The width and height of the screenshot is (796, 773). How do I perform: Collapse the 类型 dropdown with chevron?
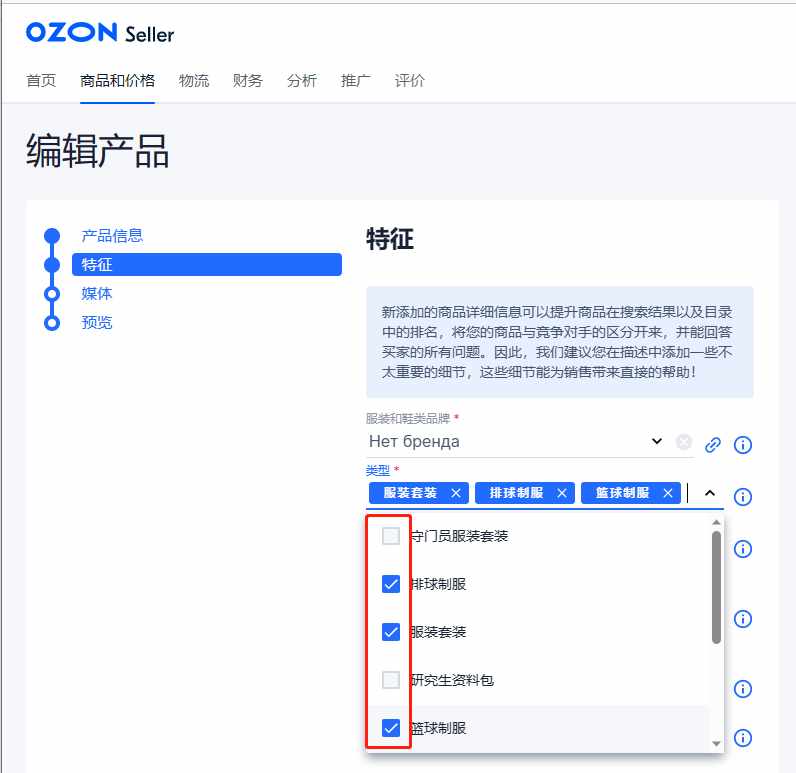(x=710, y=493)
